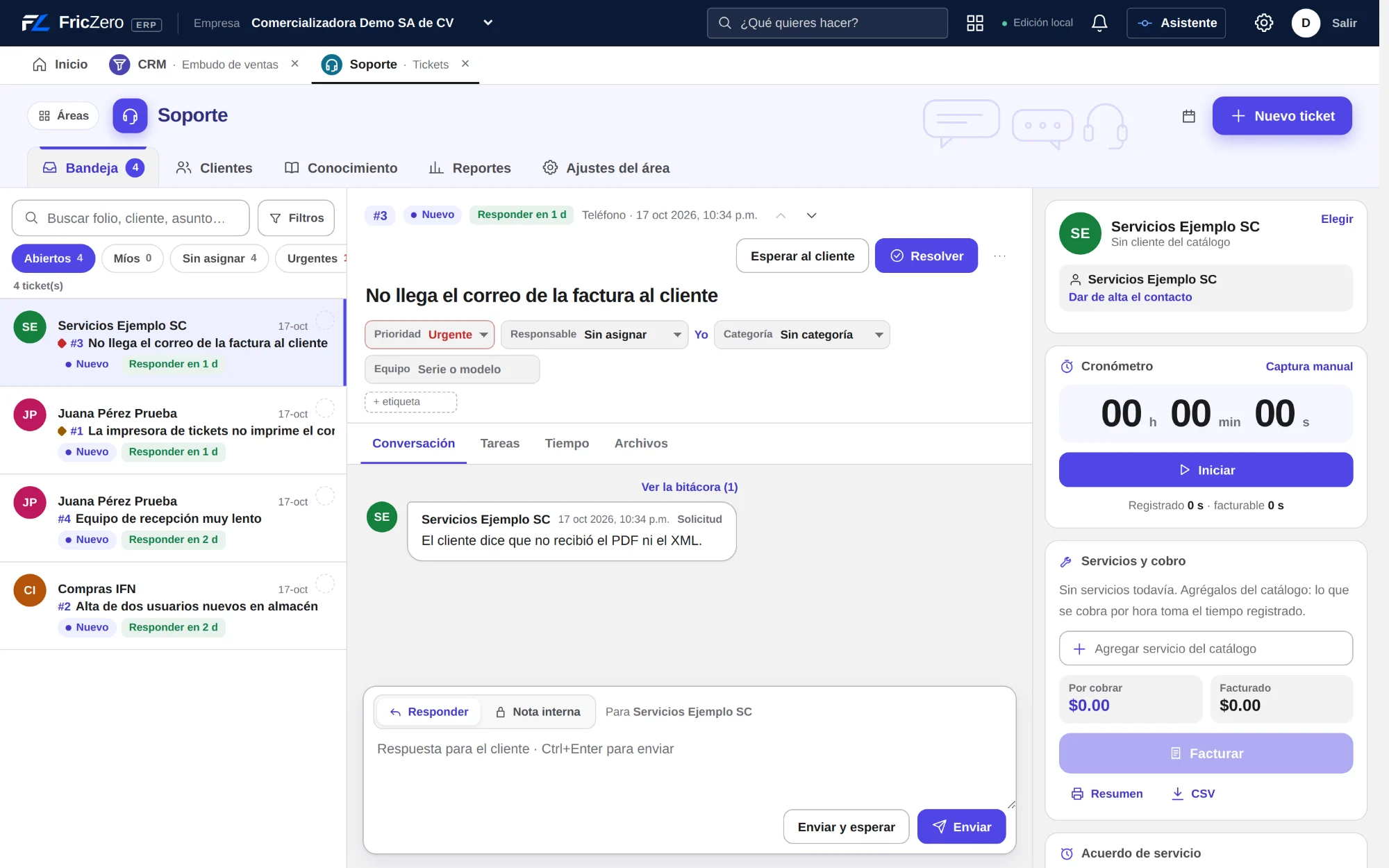
Task: Filter by Sin asignar chip
Action: [x=219, y=258]
